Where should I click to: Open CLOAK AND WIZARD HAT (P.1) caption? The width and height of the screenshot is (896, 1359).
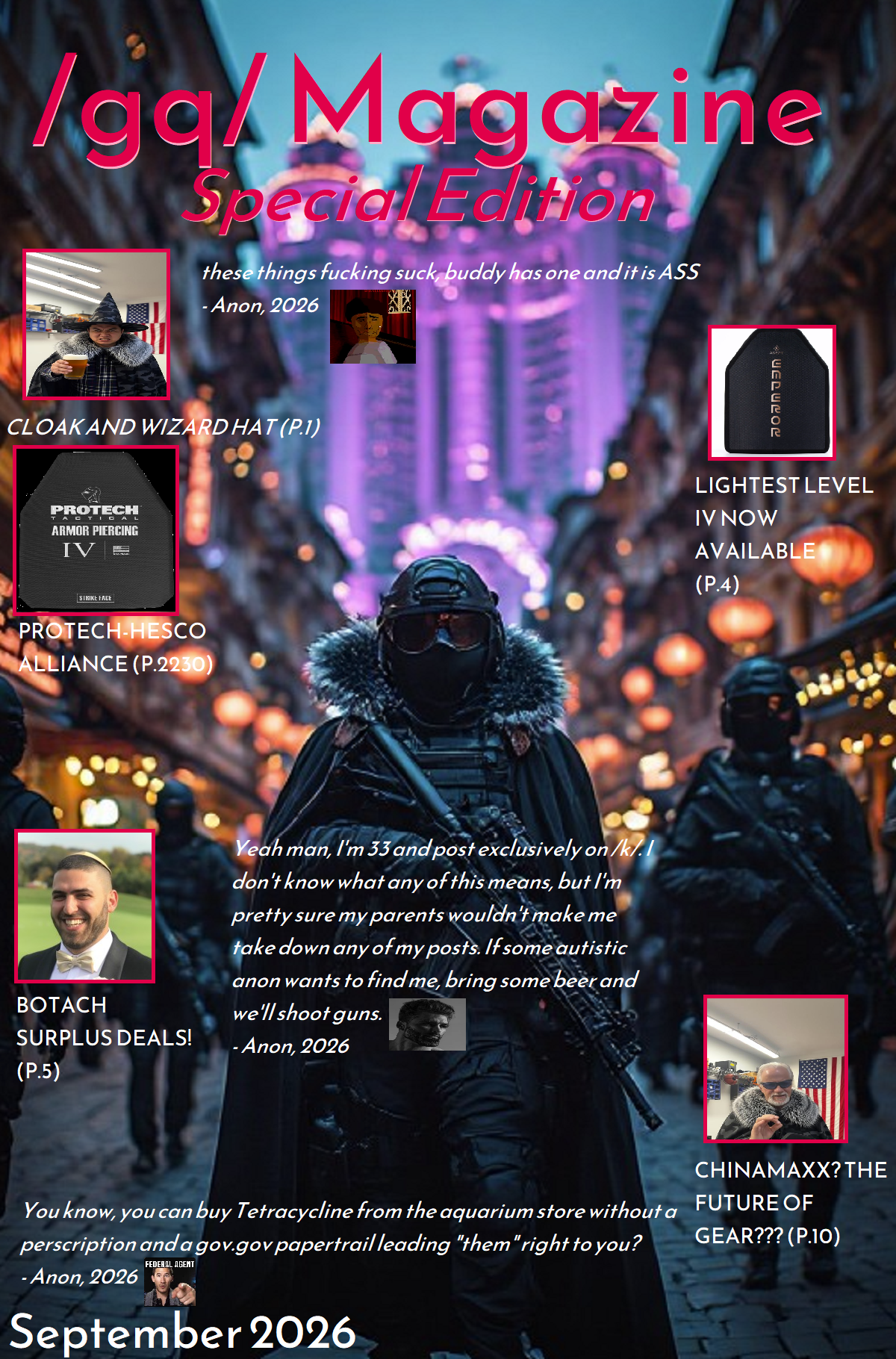164,427
